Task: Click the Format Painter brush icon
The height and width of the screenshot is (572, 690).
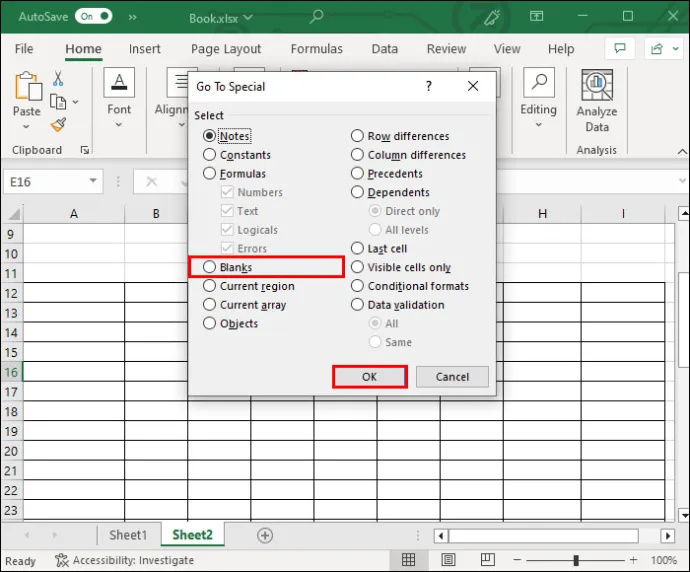Action: 58,125
